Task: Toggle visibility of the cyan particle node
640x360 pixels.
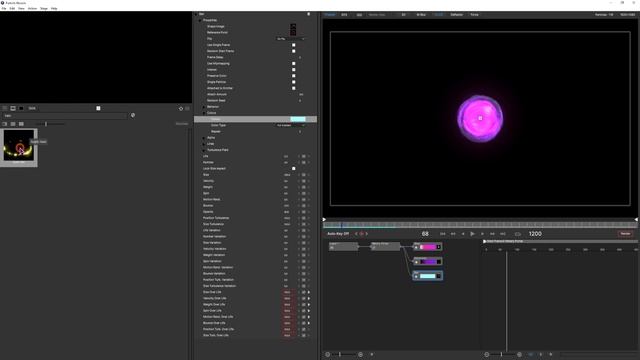Action: point(416,277)
